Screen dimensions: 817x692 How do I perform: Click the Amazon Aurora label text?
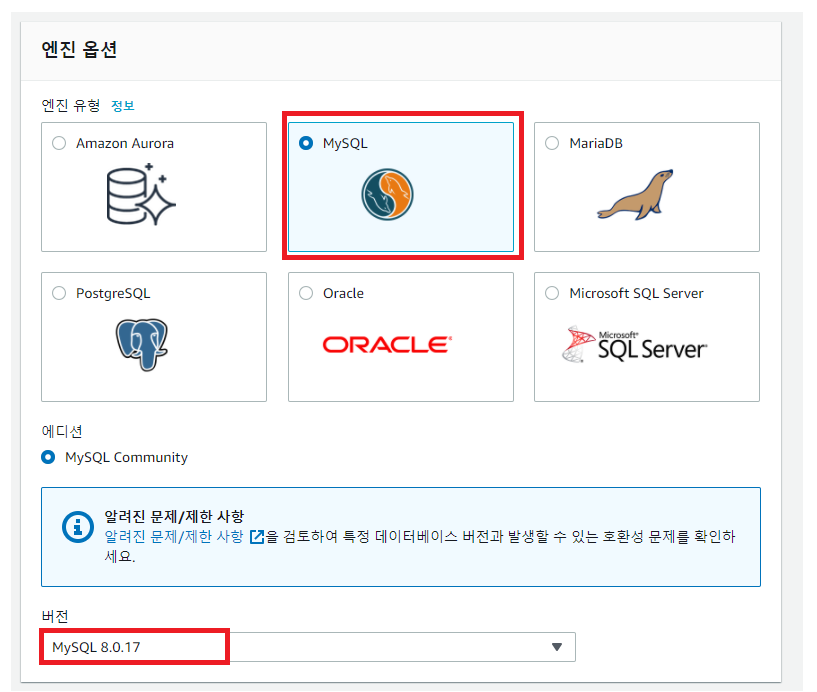(125, 143)
